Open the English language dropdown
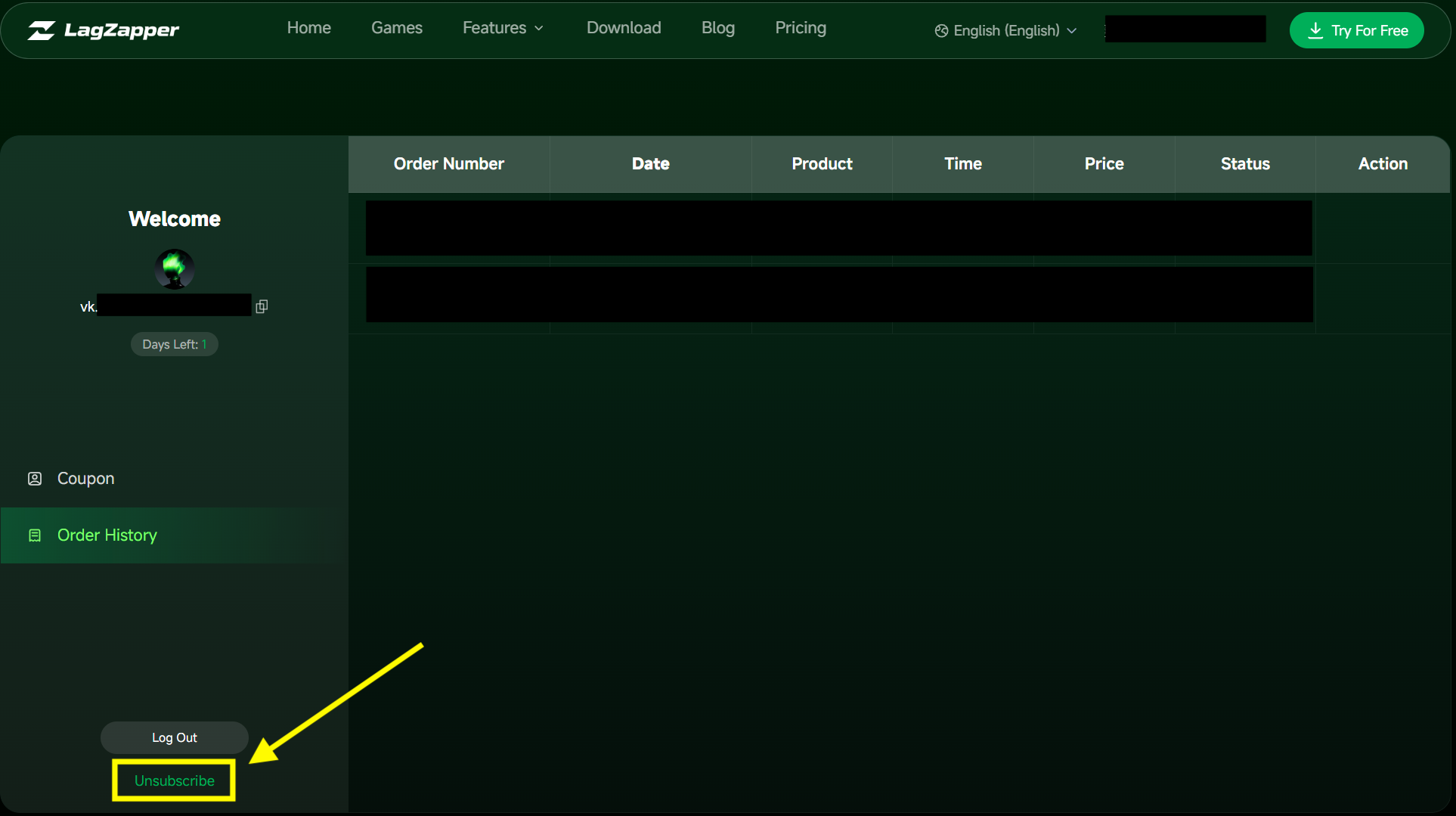The width and height of the screenshot is (1456, 816). coord(1005,31)
